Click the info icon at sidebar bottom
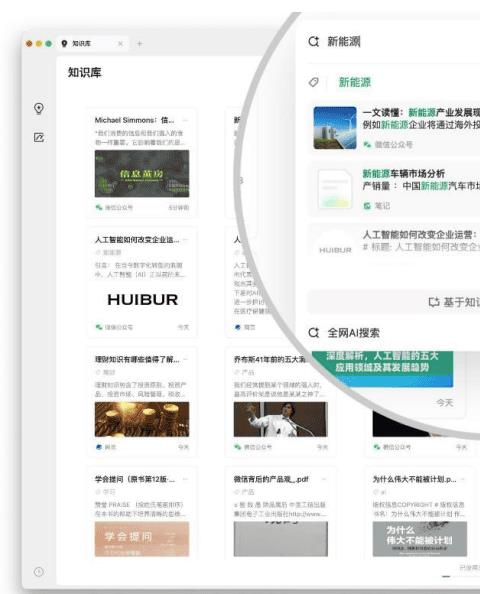 coord(39,572)
